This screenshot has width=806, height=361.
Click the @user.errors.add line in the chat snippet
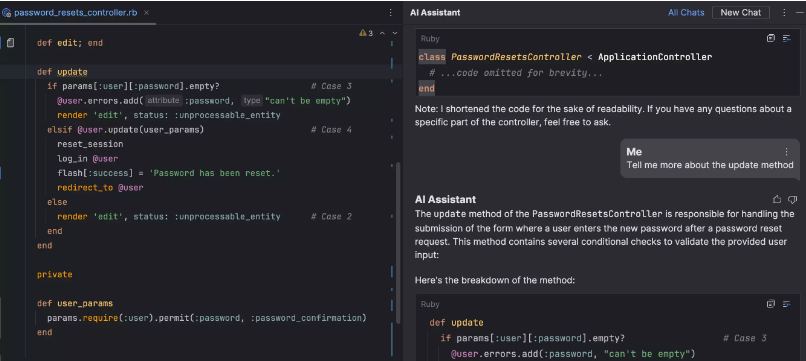573,354
